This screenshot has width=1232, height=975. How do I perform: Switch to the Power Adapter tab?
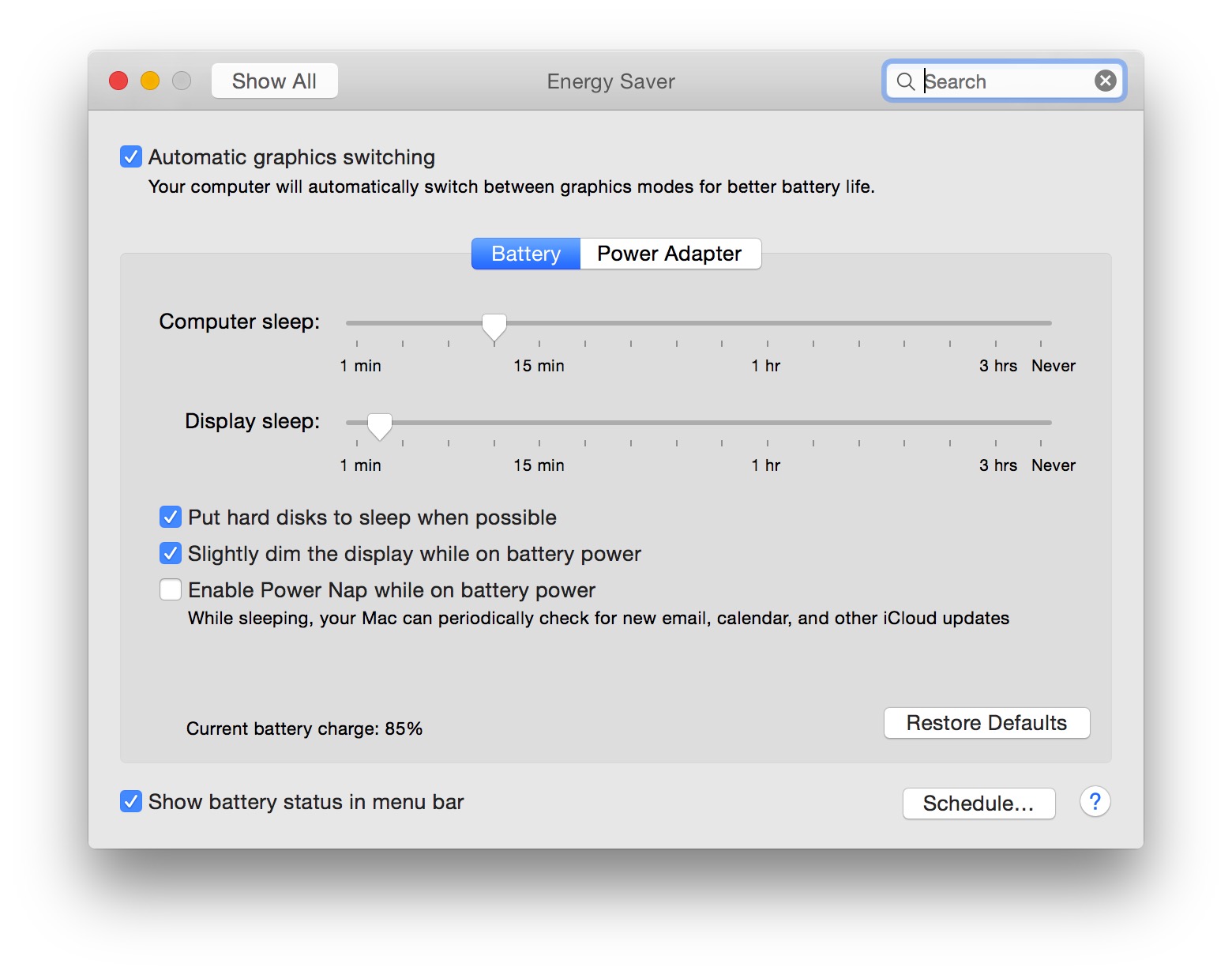tap(670, 254)
